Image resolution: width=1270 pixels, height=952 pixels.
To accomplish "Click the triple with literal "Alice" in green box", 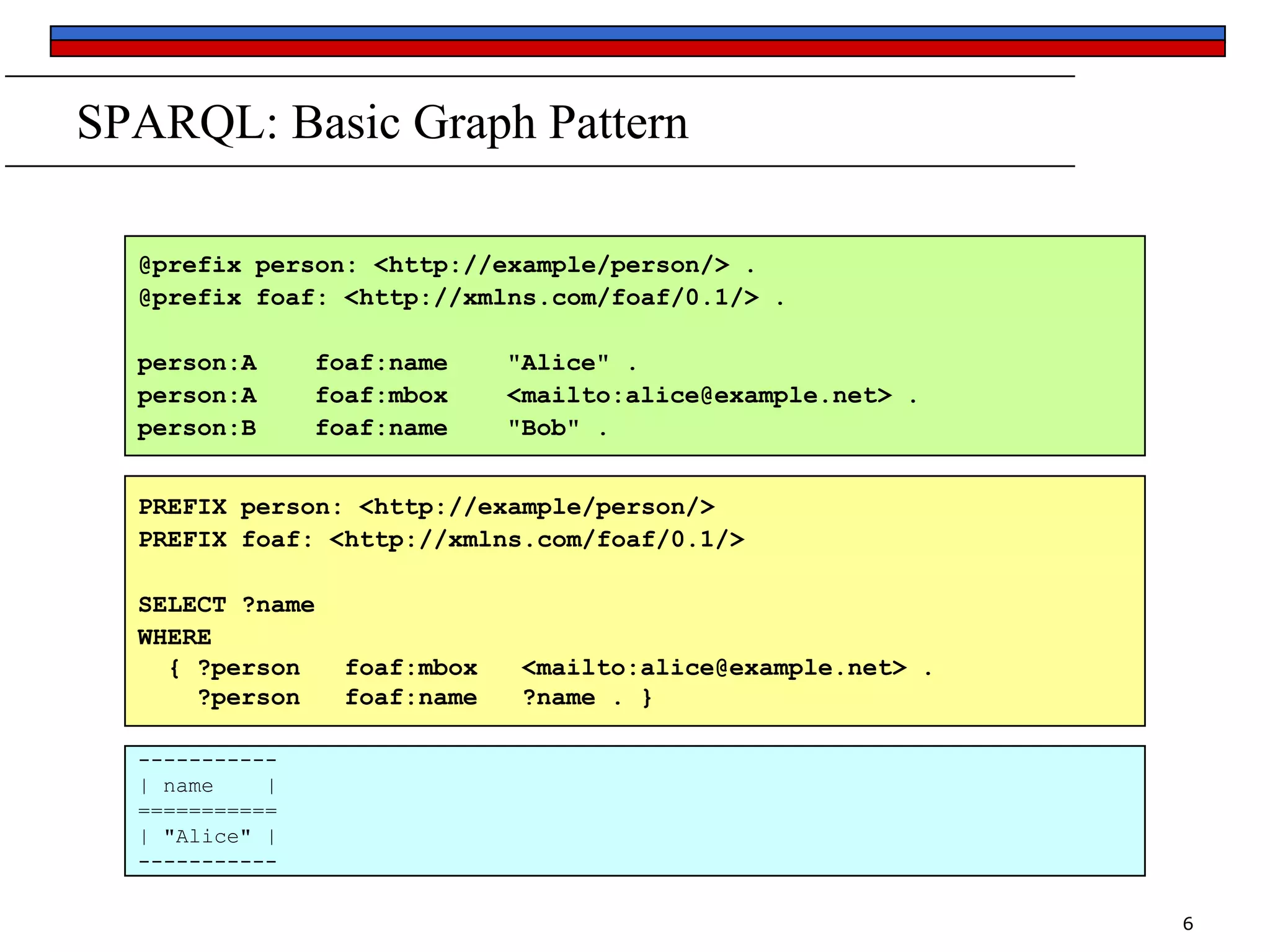I will (387, 363).
